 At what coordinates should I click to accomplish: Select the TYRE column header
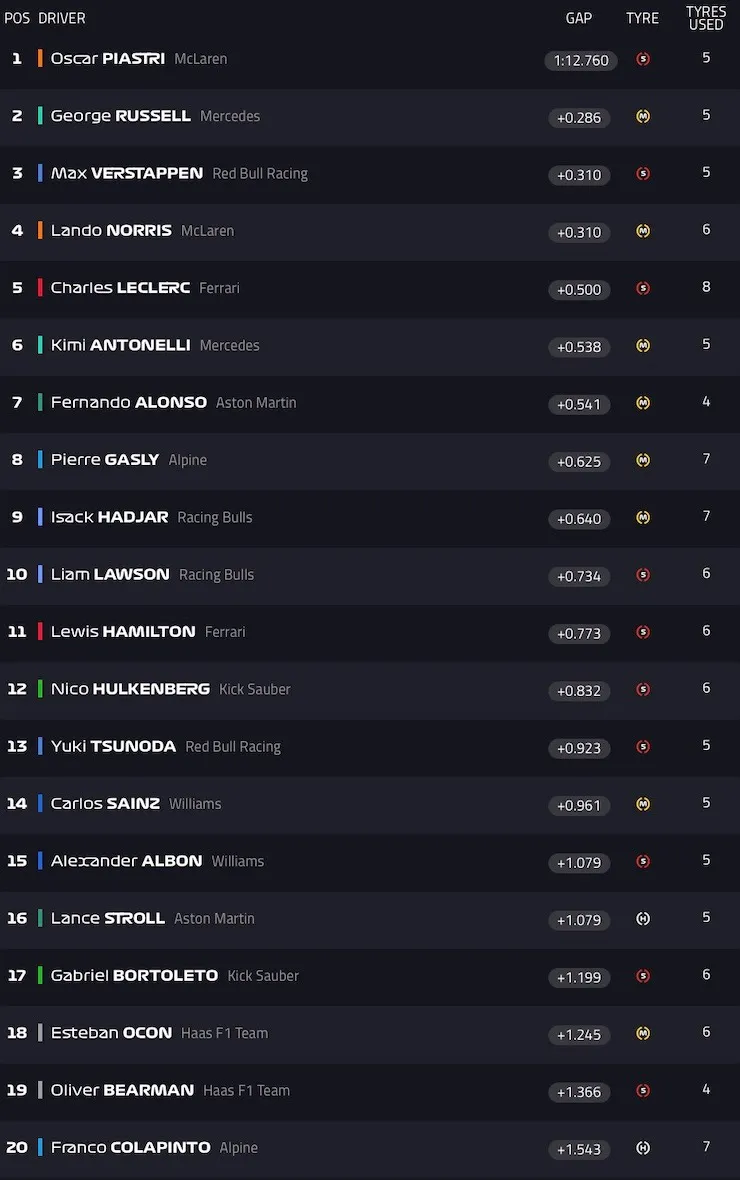click(642, 18)
